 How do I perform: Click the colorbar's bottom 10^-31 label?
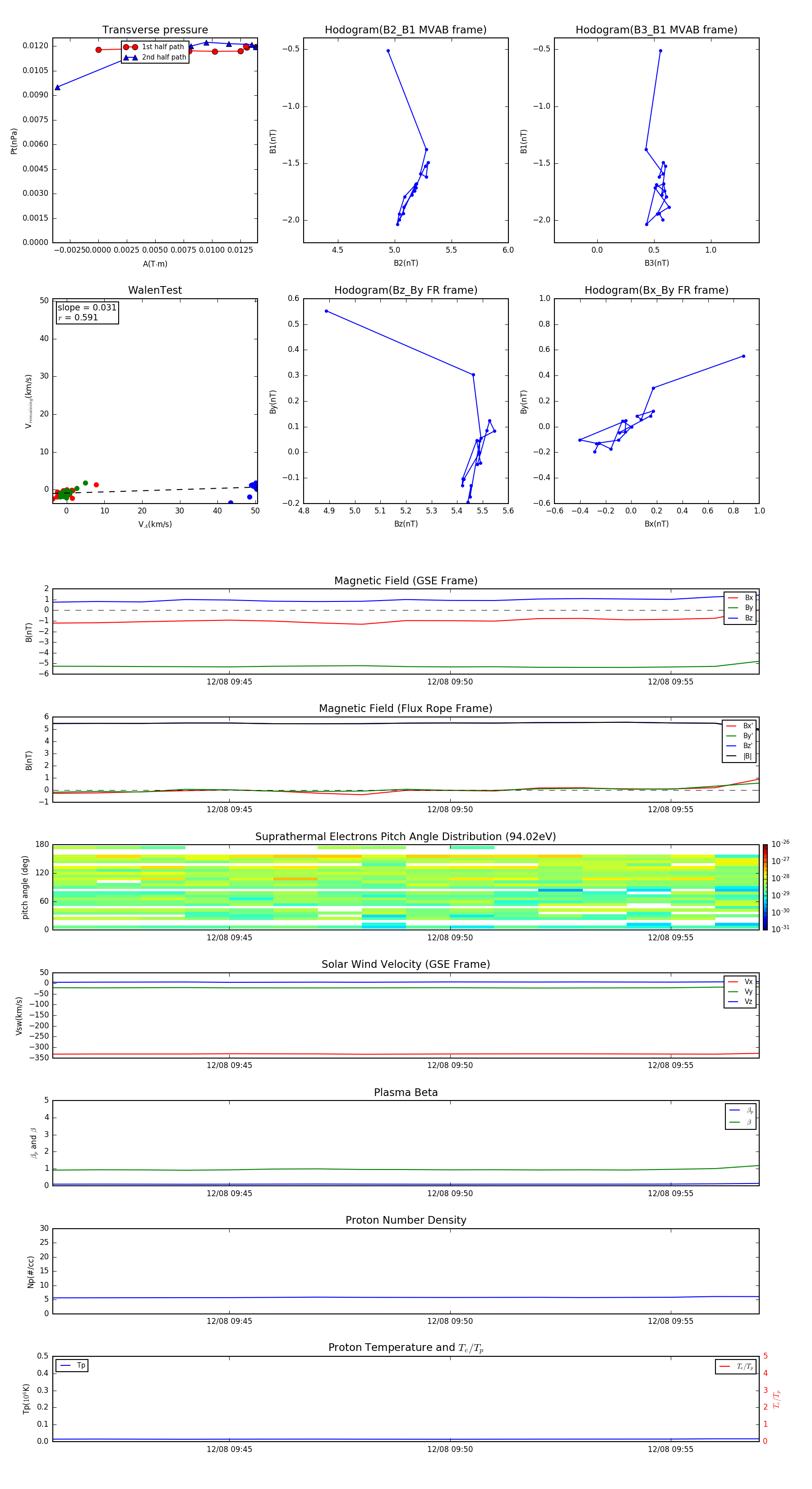click(x=780, y=929)
